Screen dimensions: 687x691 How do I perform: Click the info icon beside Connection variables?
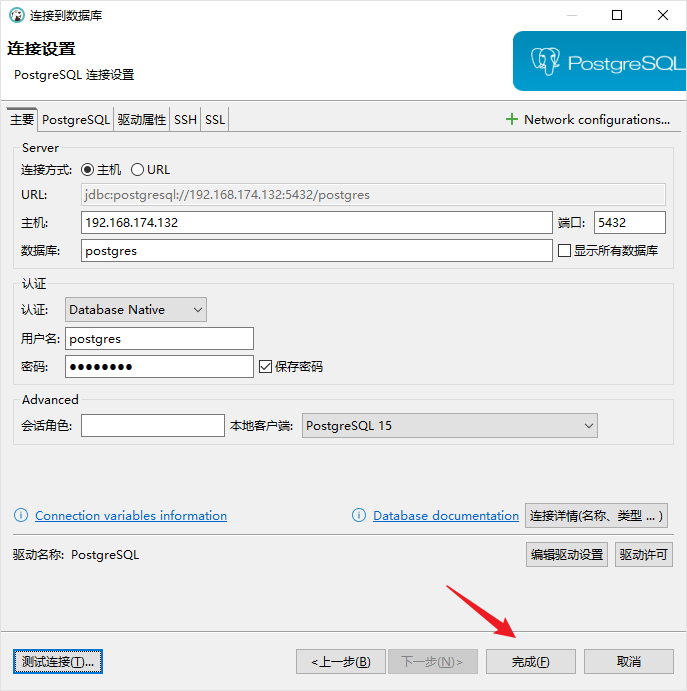tap(20, 516)
